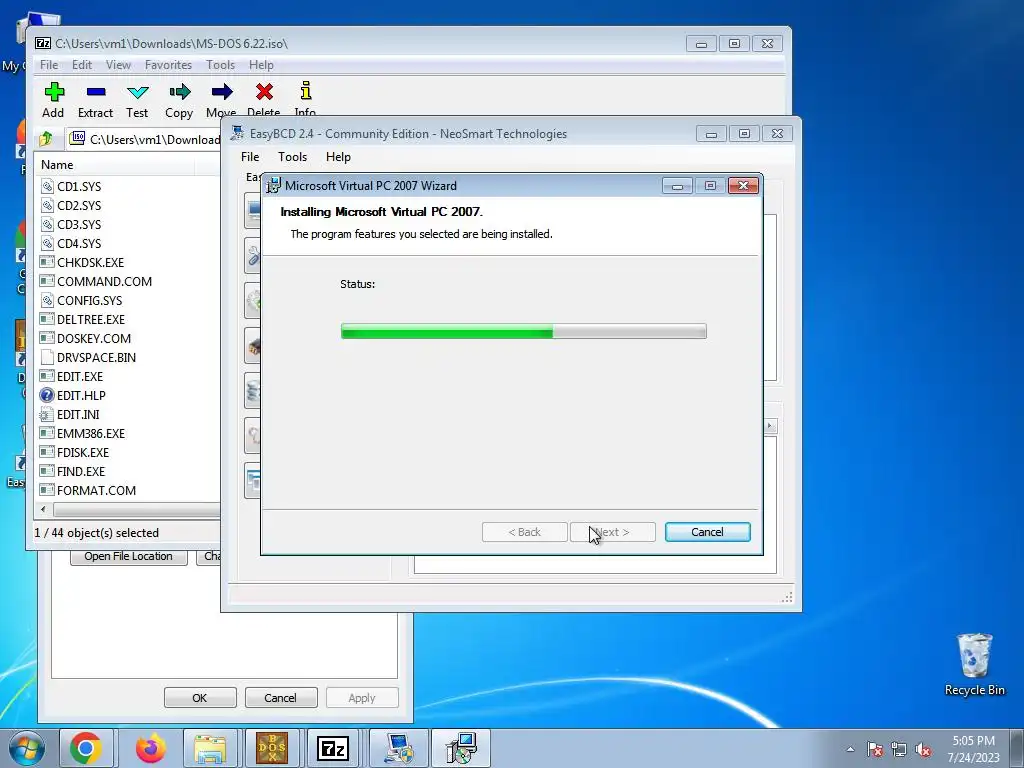Open the EasyBCD Help menu
1024x768 pixels.
pyautogui.click(x=338, y=157)
